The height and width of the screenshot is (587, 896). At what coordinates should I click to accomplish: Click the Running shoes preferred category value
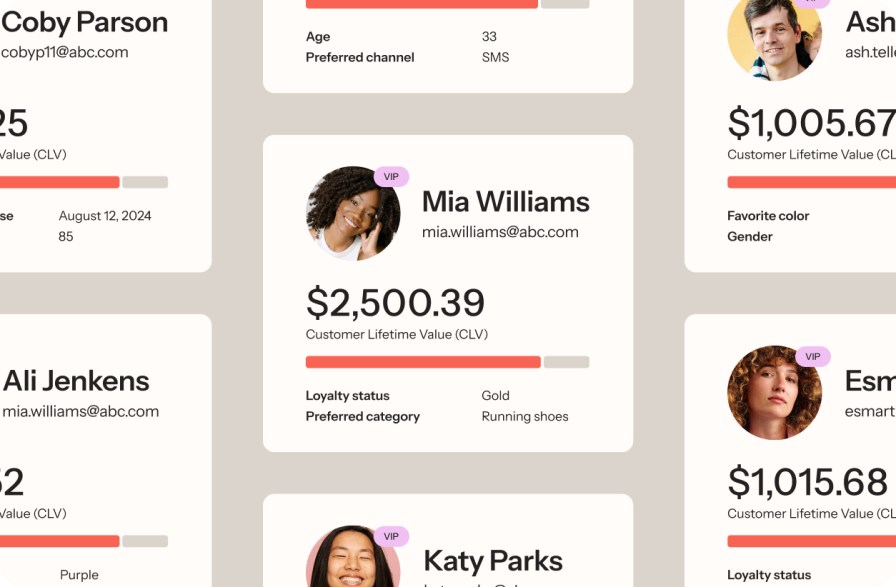pyautogui.click(x=524, y=416)
